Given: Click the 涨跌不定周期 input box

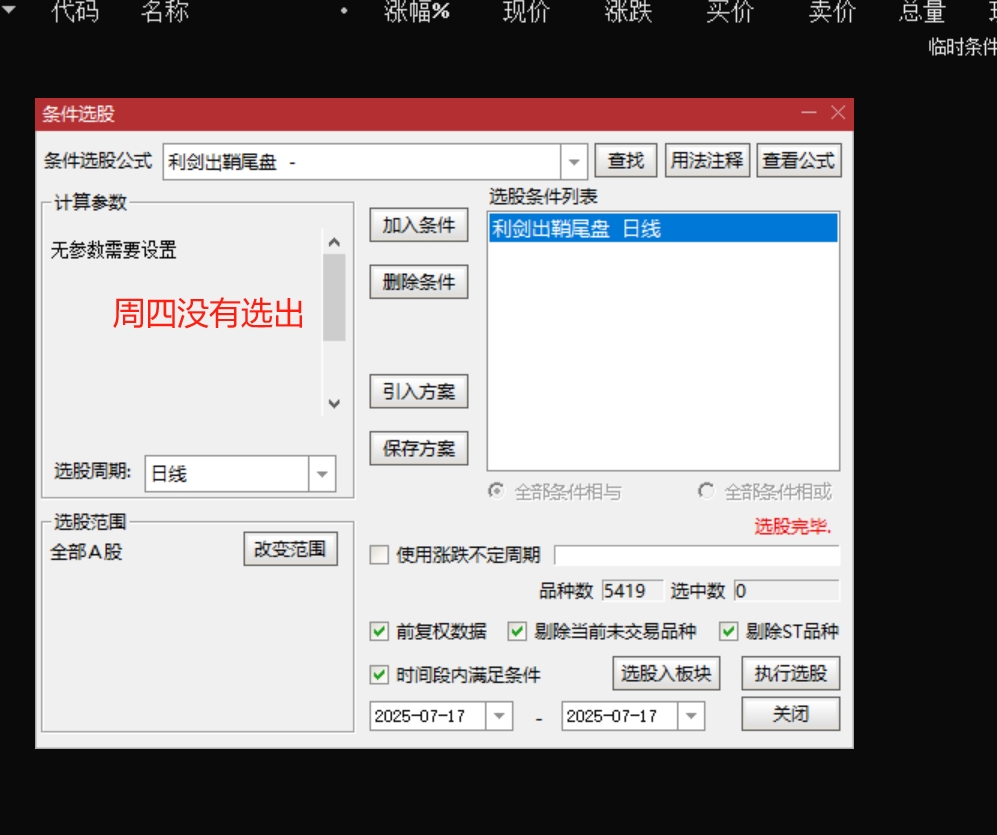Looking at the screenshot, I should (x=697, y=555).
